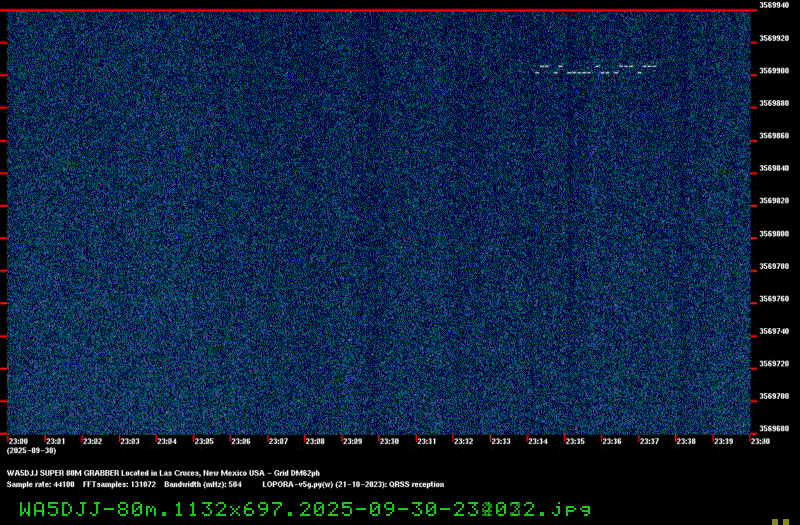Click the FFTsamples: 131072 text
Image resolution: width=800 pixels, height=525 pixels.
pyautogui.click(x=119, y=485)
